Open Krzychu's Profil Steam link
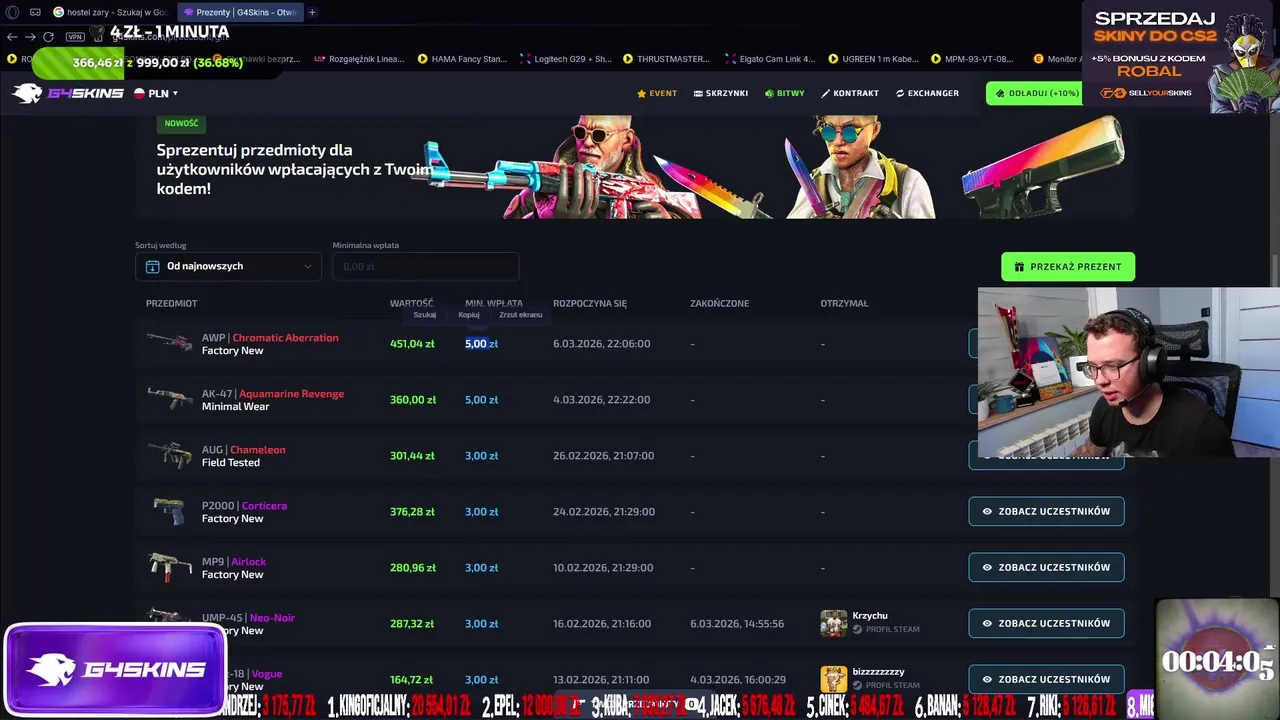The image size is (1280, 720). click(x=886, y=630)
